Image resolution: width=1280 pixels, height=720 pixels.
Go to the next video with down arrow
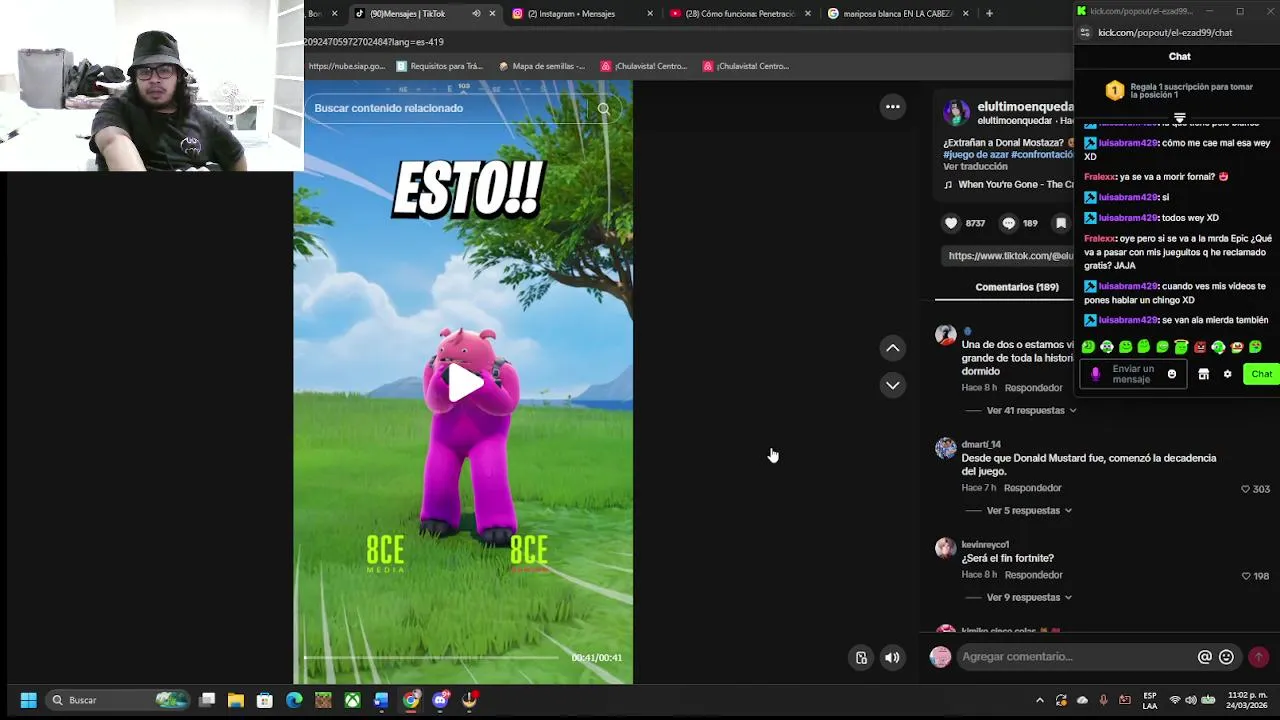tap(893, 385)
